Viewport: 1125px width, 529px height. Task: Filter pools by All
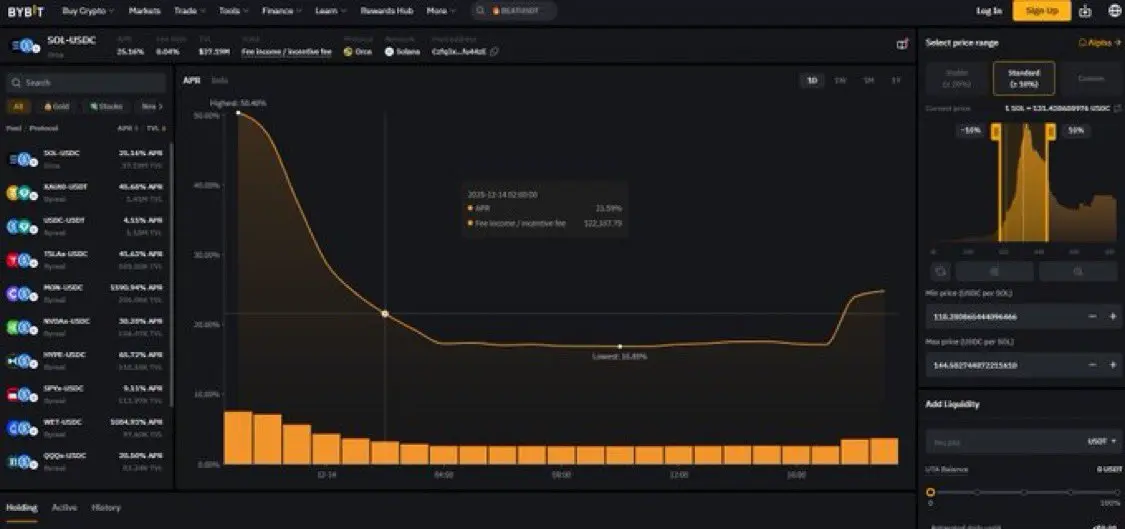coord(19,106)
